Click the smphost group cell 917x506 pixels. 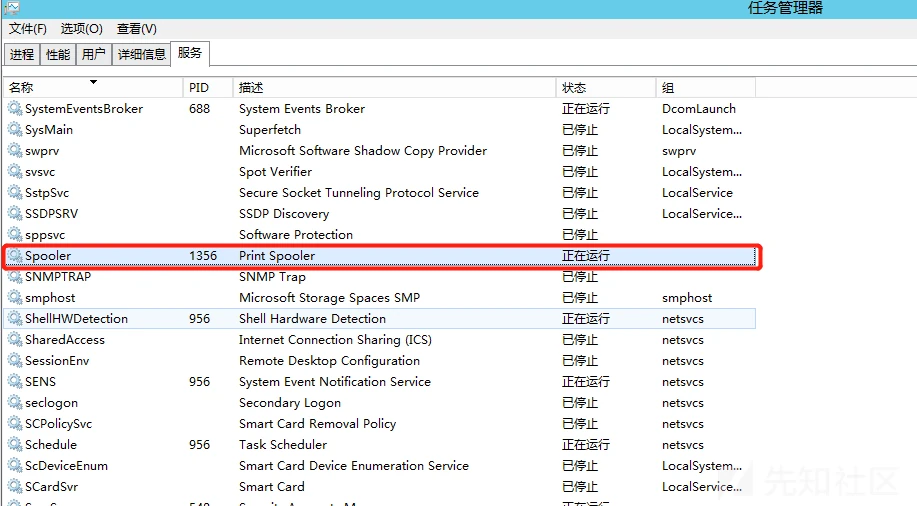[x=687, y=298]
